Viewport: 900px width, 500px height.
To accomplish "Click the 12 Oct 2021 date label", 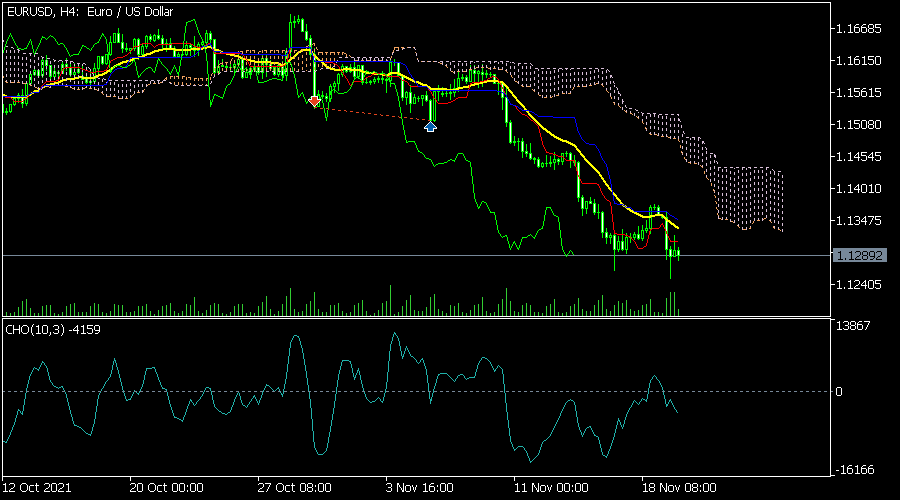I will pyautogui.click(x=37, y=488).
